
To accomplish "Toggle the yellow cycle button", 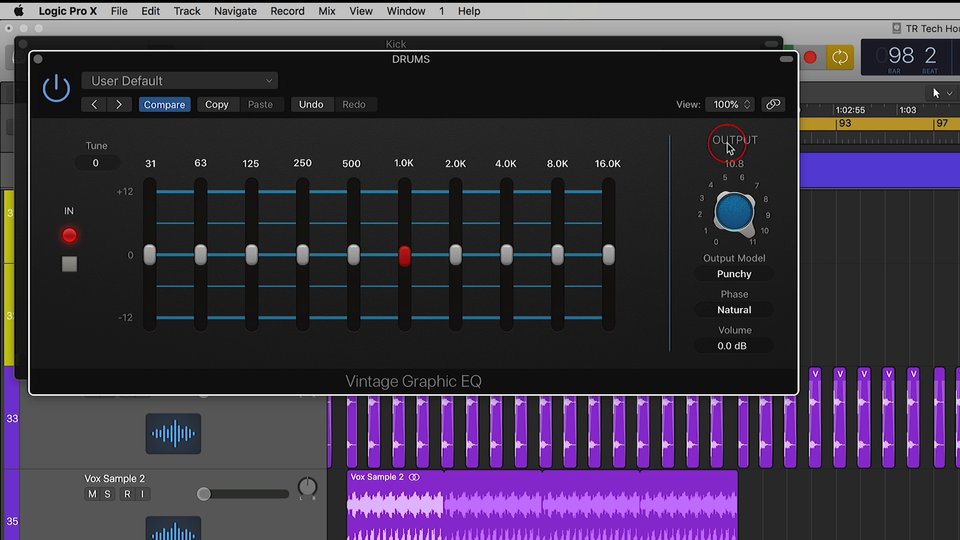I will [x=840, y=58].
